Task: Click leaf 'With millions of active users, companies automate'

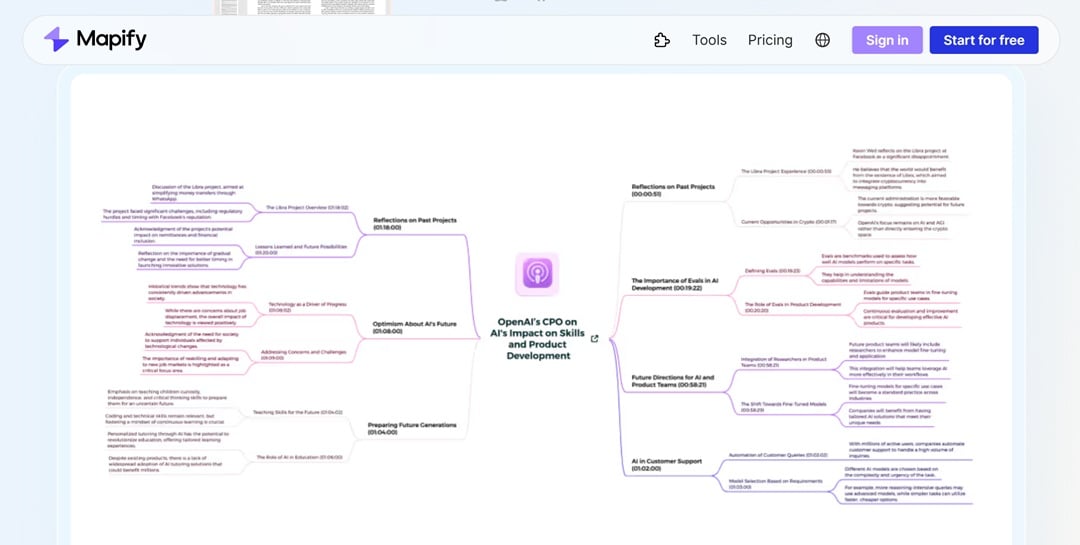Action: point(906,449)
